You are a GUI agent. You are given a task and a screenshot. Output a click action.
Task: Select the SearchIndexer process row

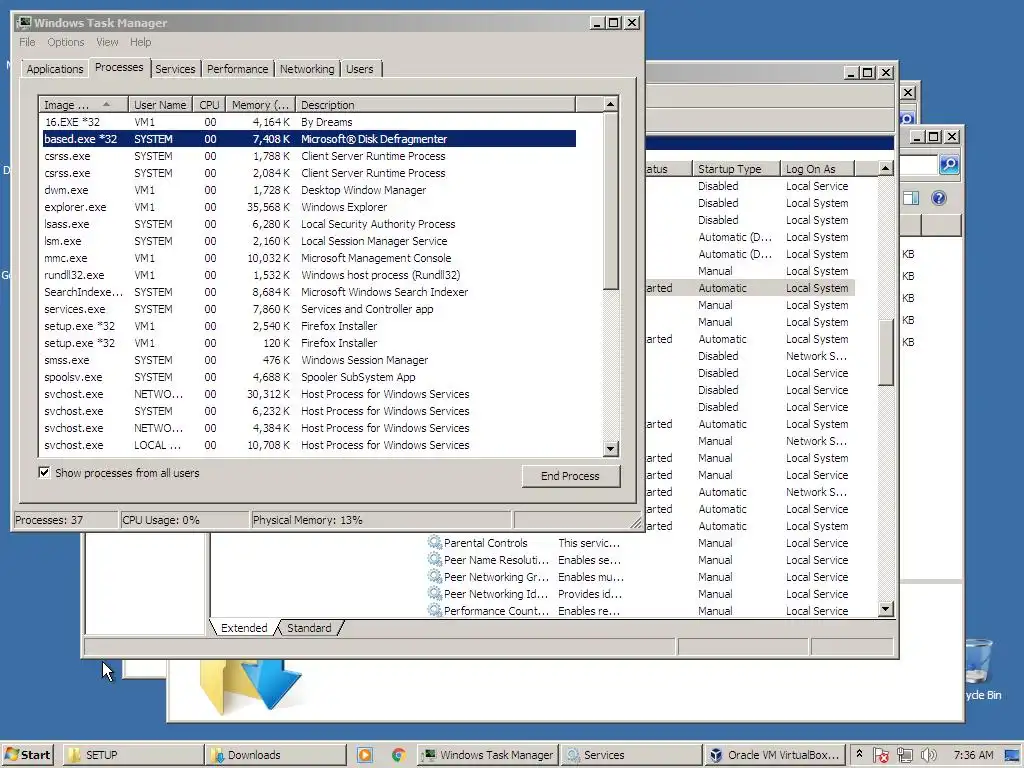pos(309,292)
